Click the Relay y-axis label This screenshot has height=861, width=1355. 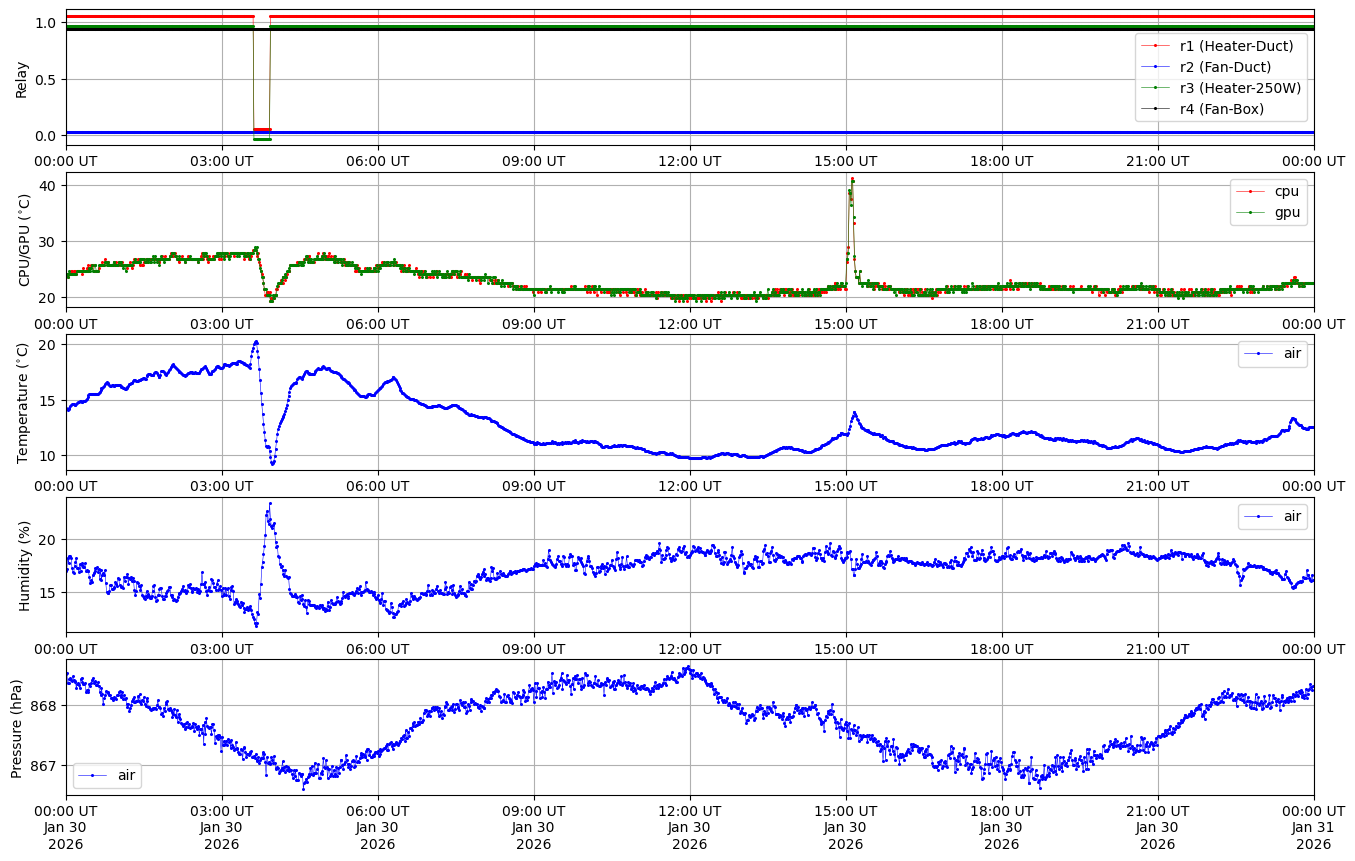point(22,79)
